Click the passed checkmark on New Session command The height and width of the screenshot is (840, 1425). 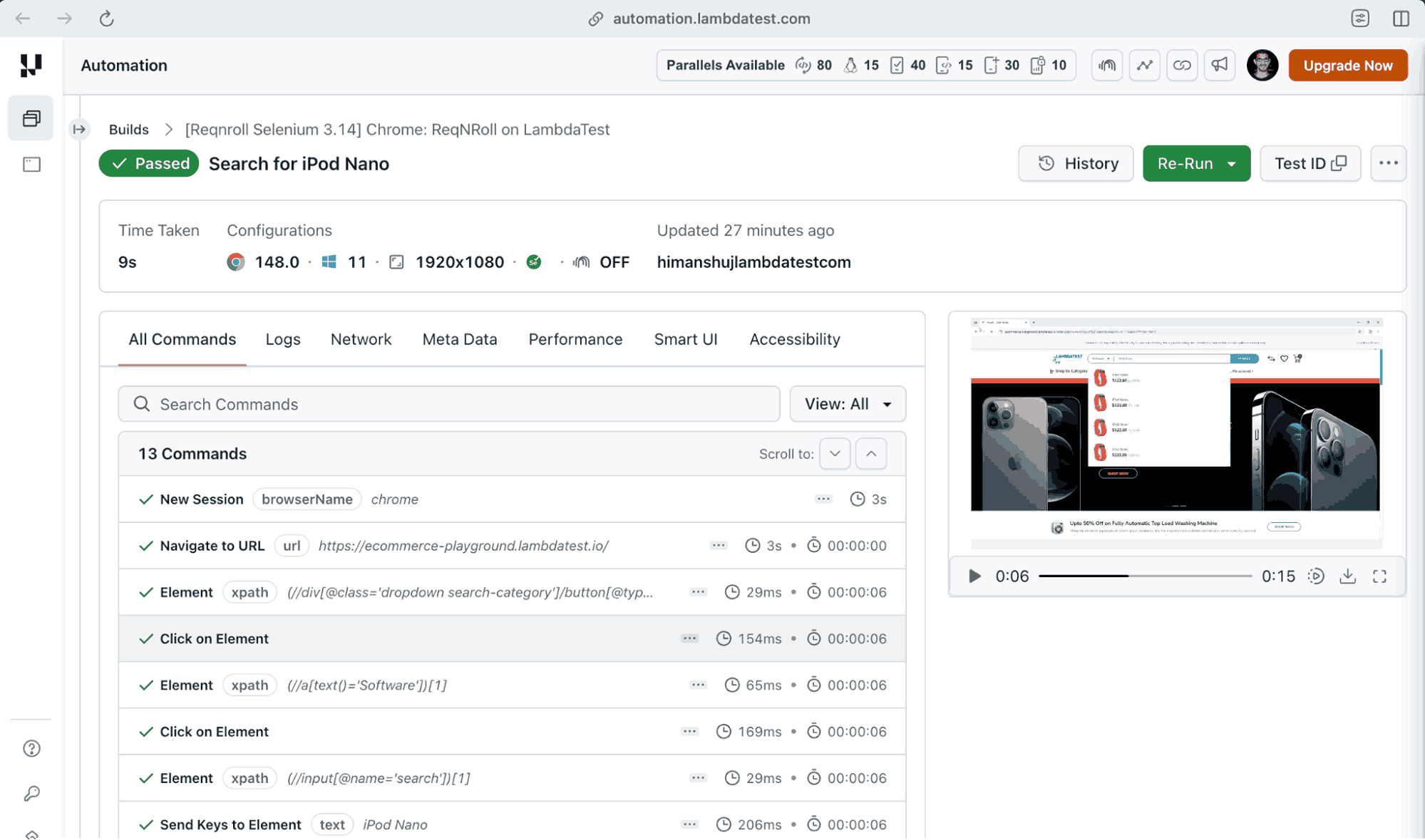point(145,499)
